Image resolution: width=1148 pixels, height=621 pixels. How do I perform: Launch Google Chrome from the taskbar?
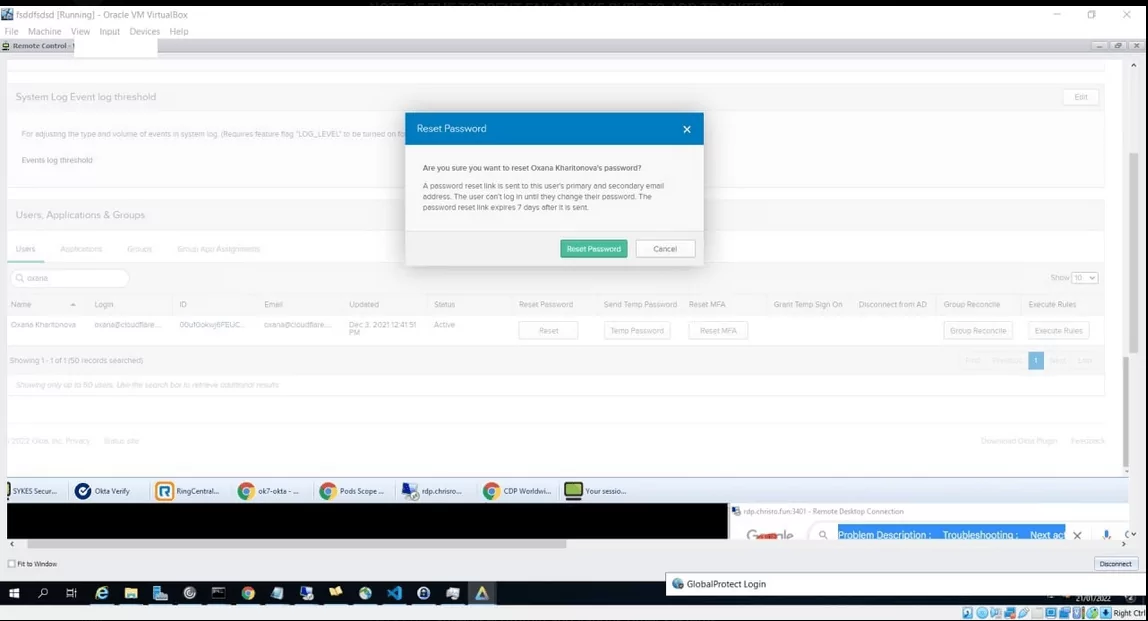click(x=248, y=592)
